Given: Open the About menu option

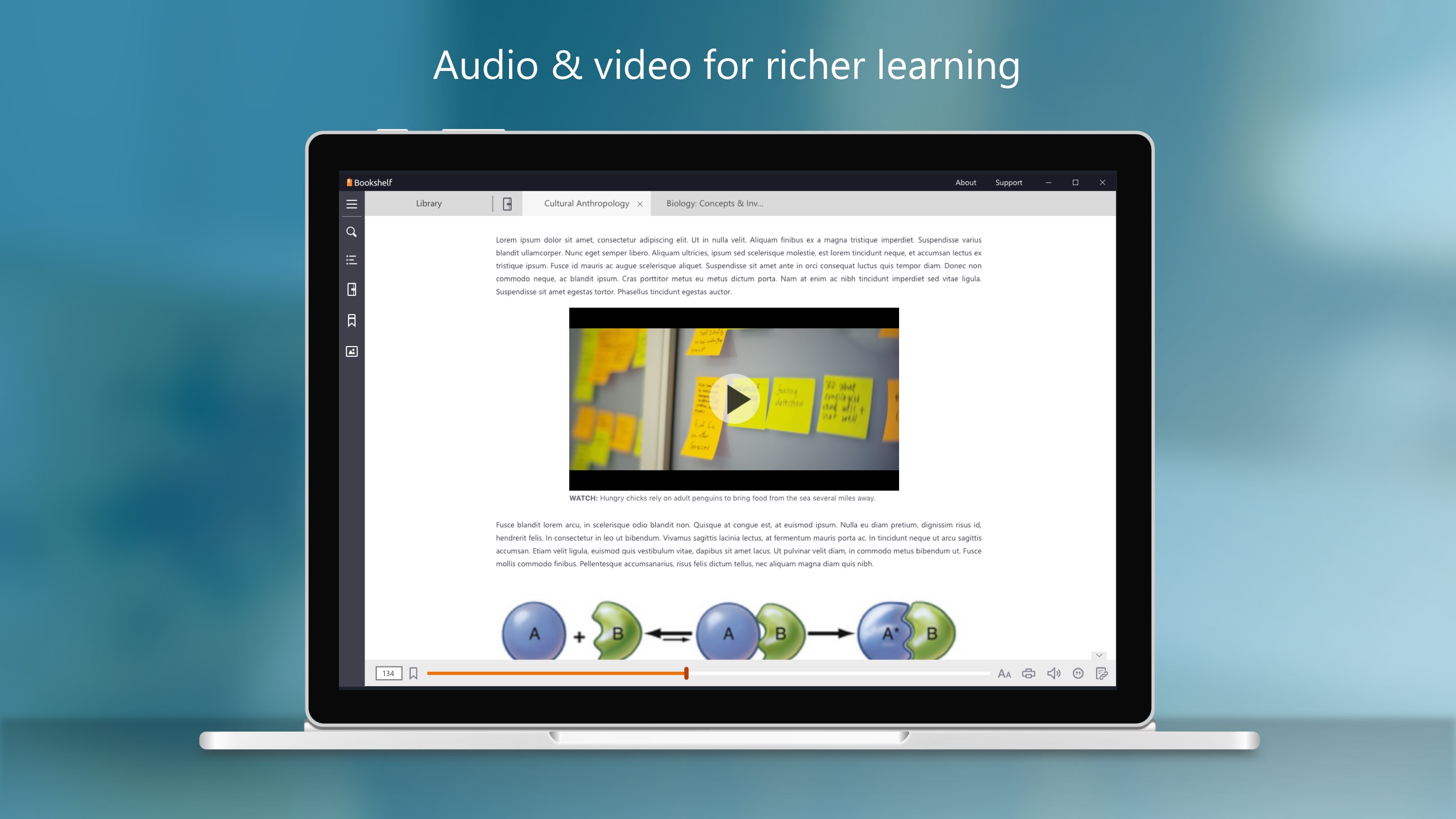Looking at the screenshot, I should click(x=965, y=181).
